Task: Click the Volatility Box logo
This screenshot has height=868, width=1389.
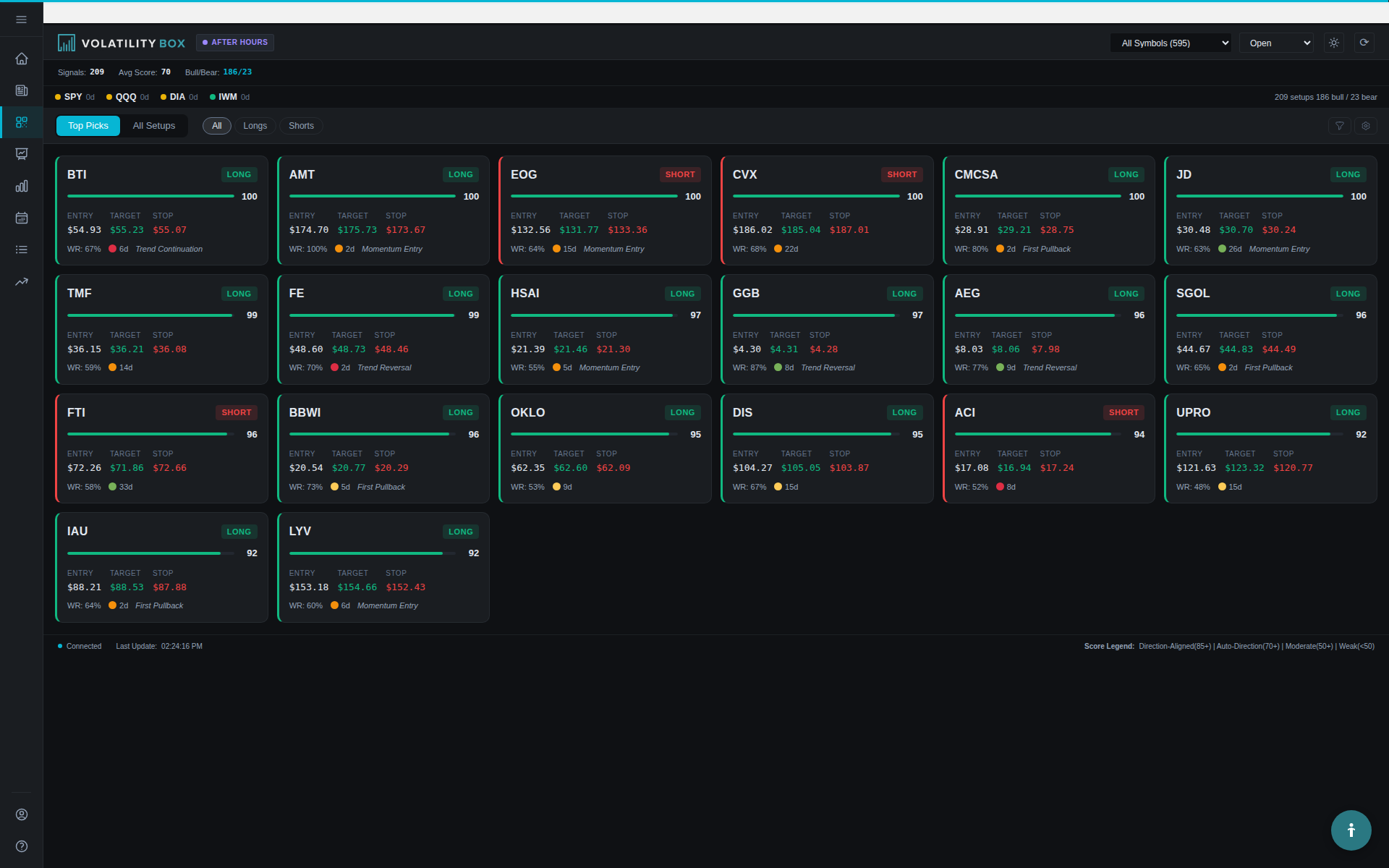Action: coord(122,43)
